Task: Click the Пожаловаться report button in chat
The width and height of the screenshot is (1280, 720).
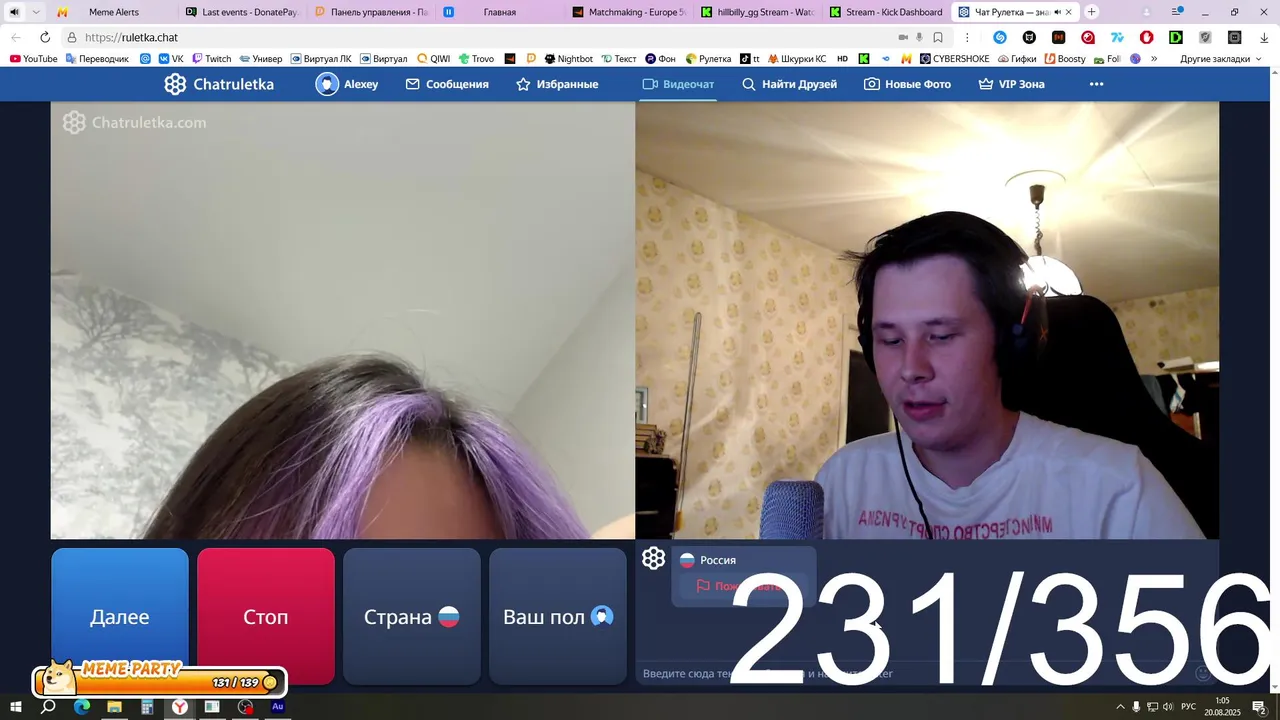Action: tap(743, 586)
